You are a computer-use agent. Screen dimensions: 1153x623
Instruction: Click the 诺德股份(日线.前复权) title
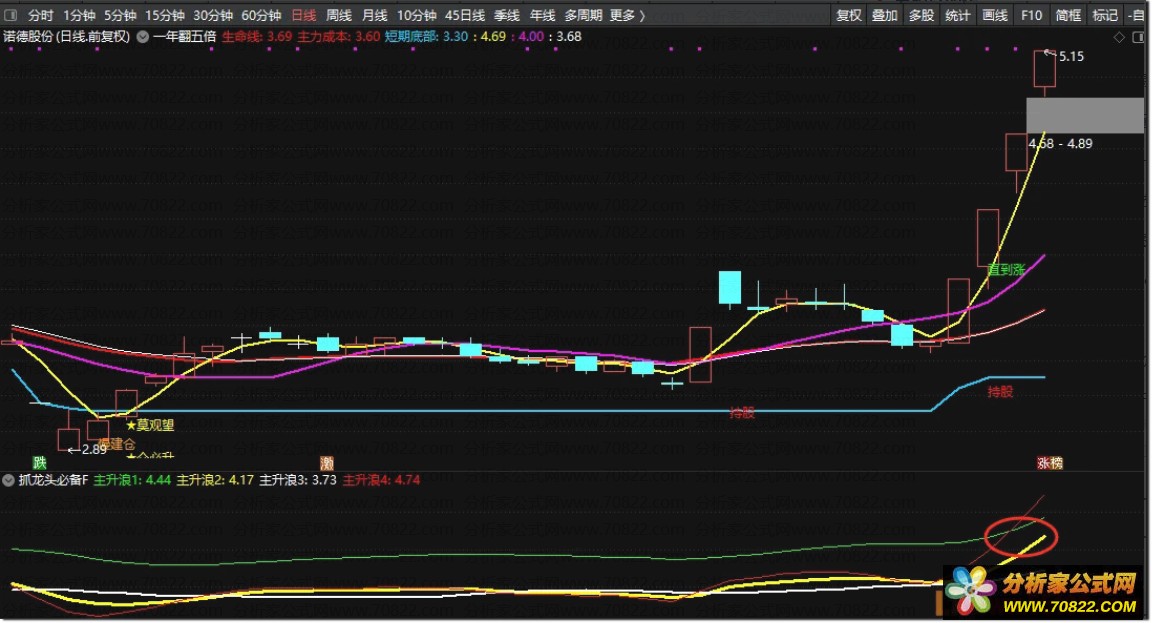(67, 36)
